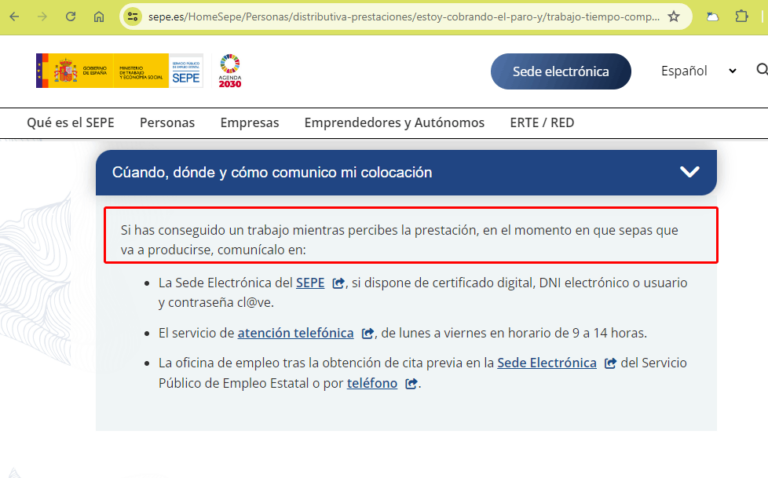Collapse the Cúando, dónde y cómo section chevron
Image resolution: width=768 pixels, height=478 pixels.
point(689,172)
